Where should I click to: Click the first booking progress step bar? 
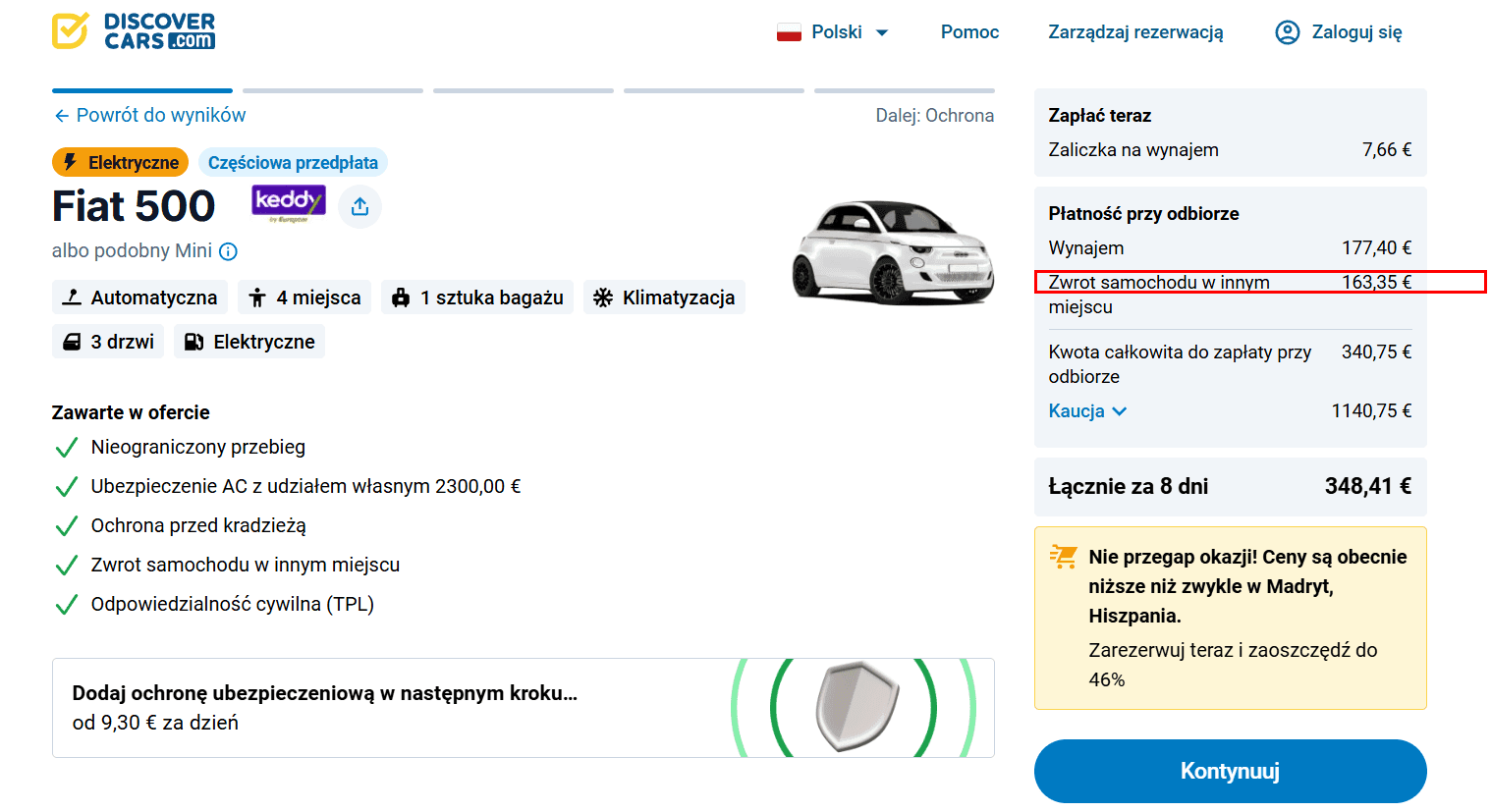point(142,90)
